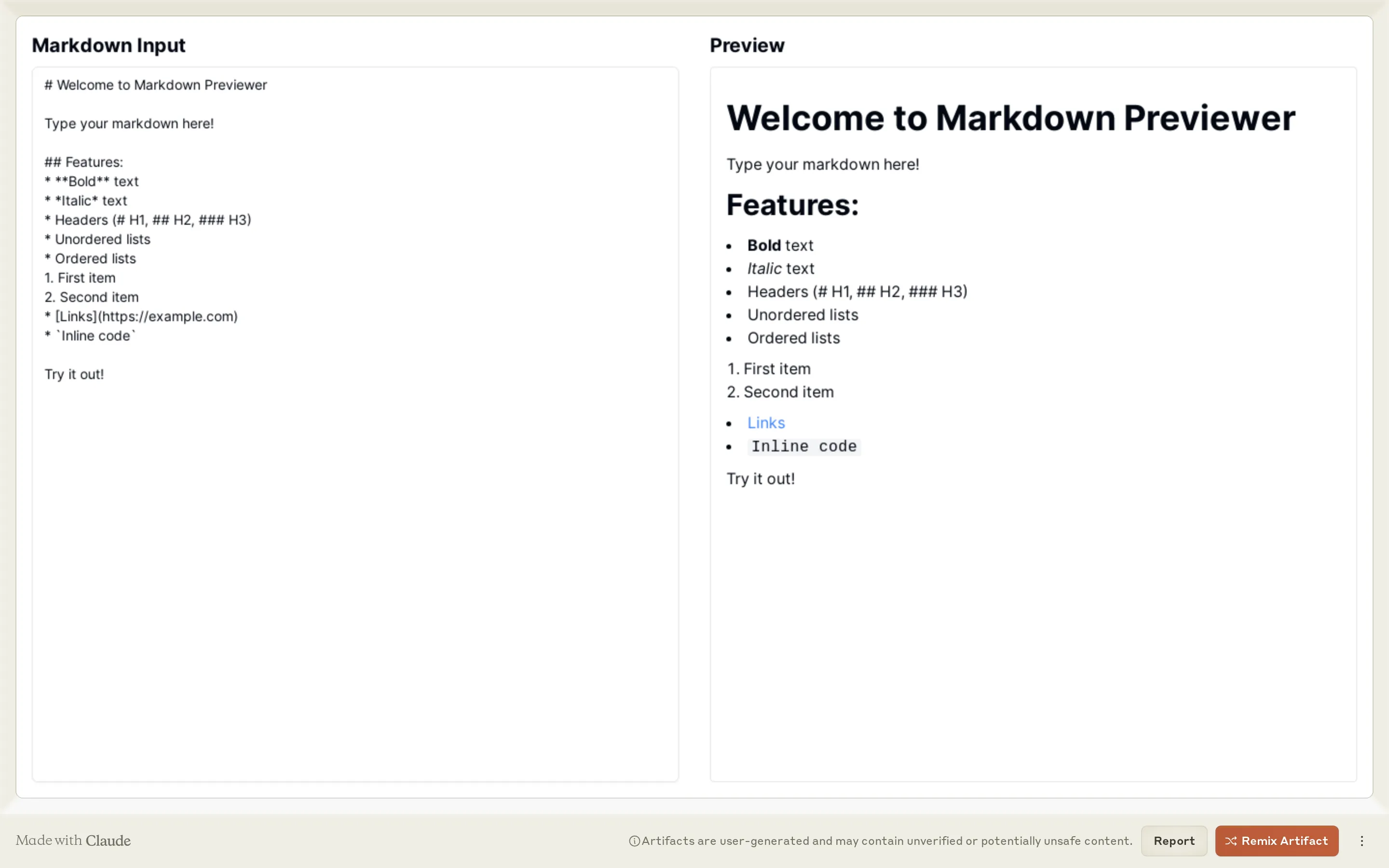Click the info icon beside the artifacts disclaimer

click(634, 841)
